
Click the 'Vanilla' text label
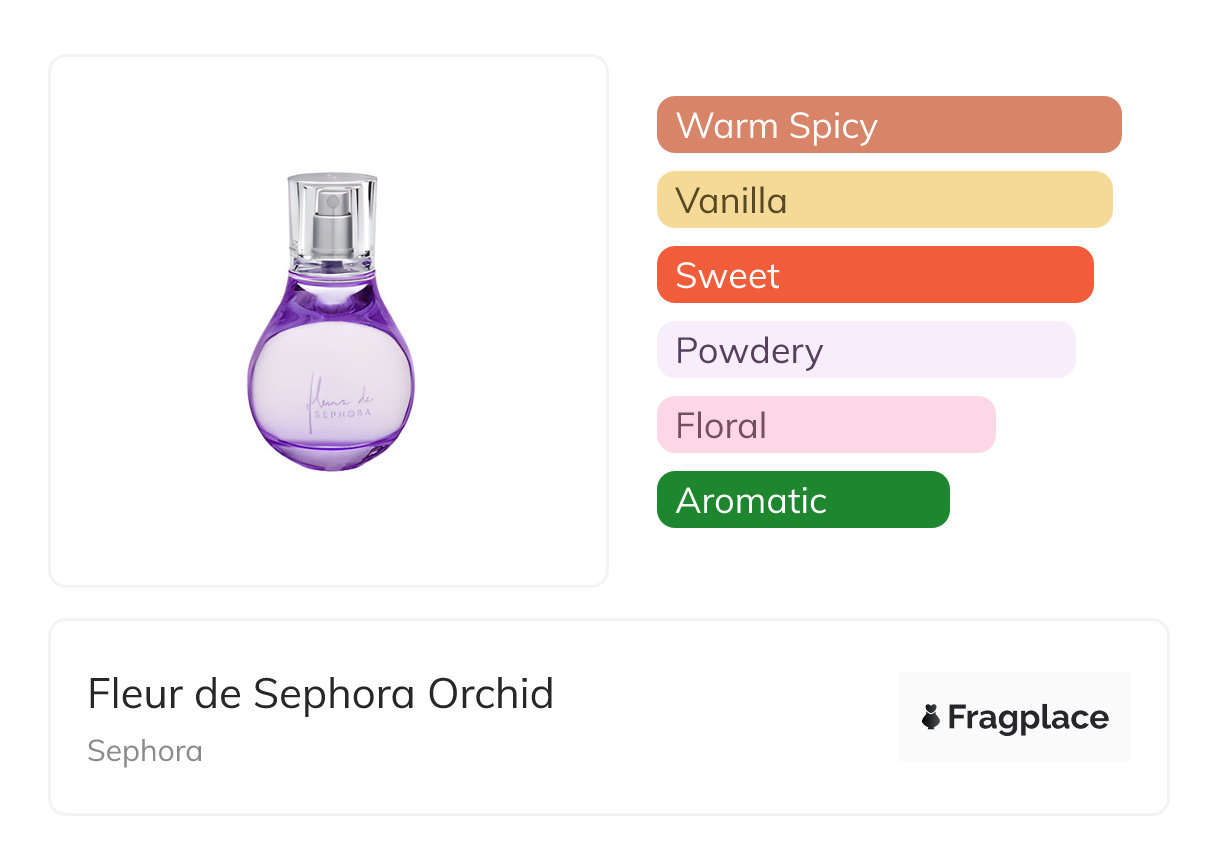(731, 201)
